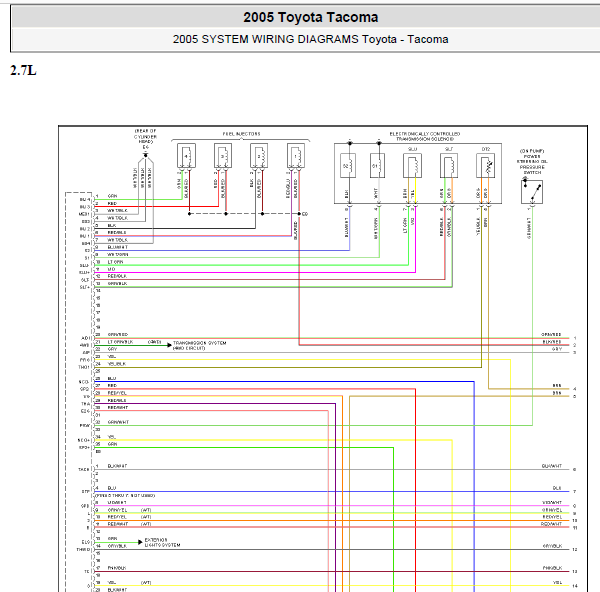Image resolution: width=600 pixels, height=592 pixels.
Task: Click the "STP" terminal label
Action: [85, 491]
